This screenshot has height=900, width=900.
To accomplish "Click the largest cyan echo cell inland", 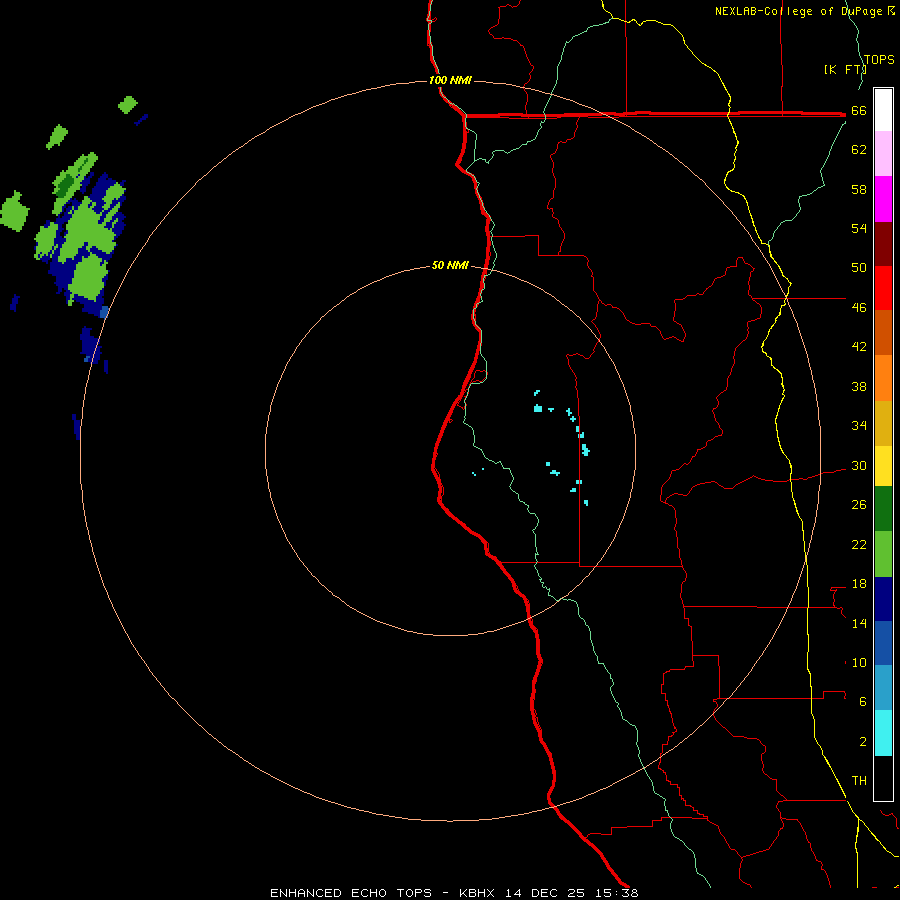I will click(538, 409).
